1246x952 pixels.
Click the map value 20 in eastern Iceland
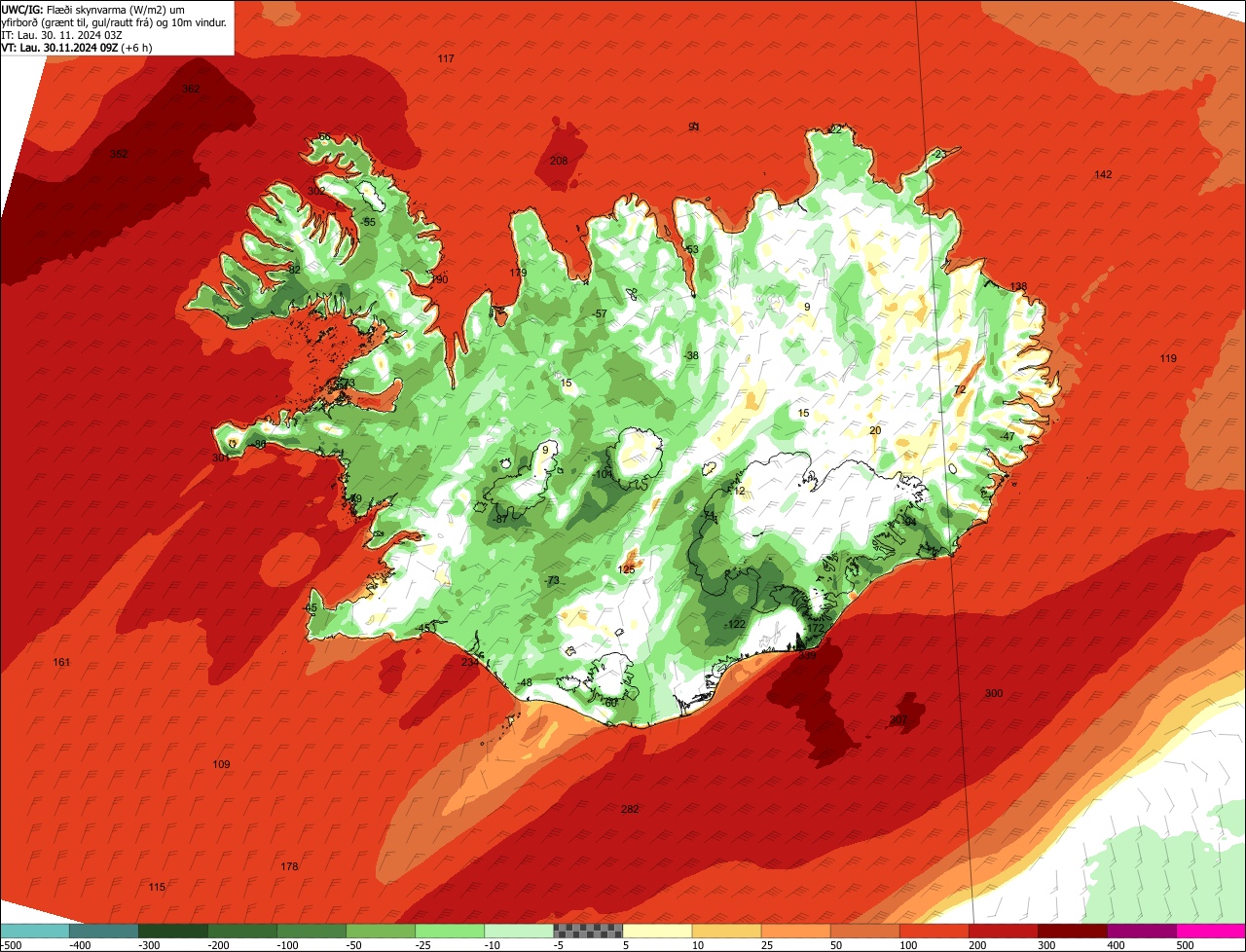875,430
